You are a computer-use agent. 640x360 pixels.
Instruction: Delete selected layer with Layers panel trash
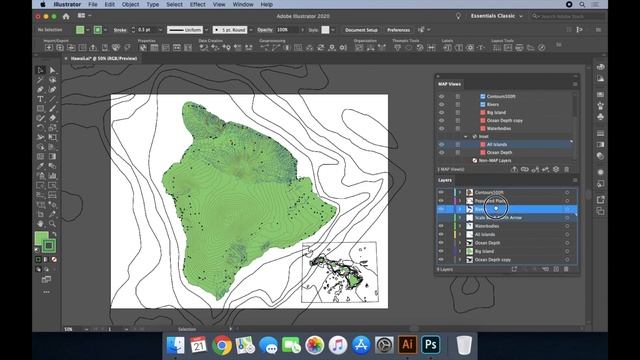[566, 269]
